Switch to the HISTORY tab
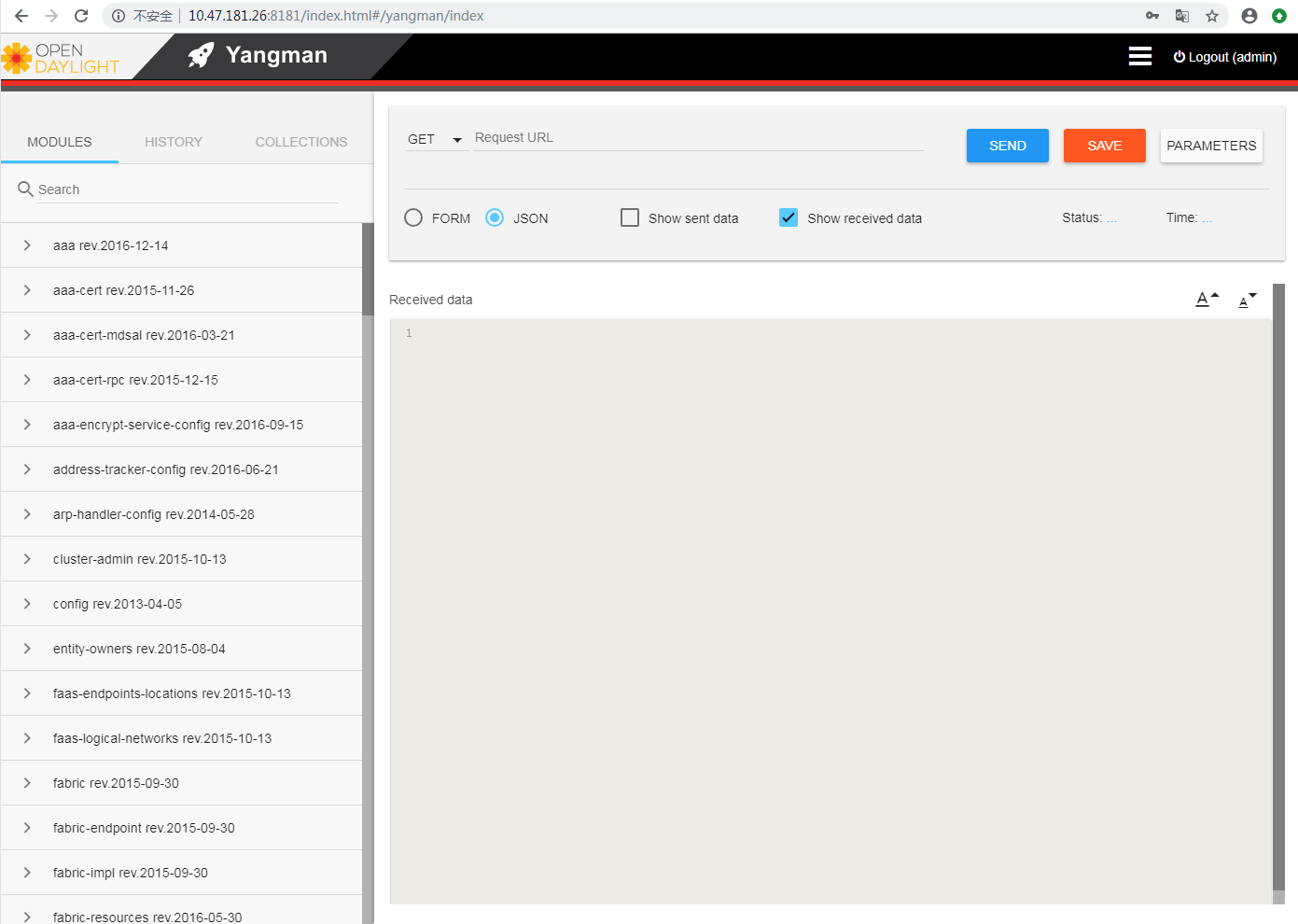 [174, 142]
